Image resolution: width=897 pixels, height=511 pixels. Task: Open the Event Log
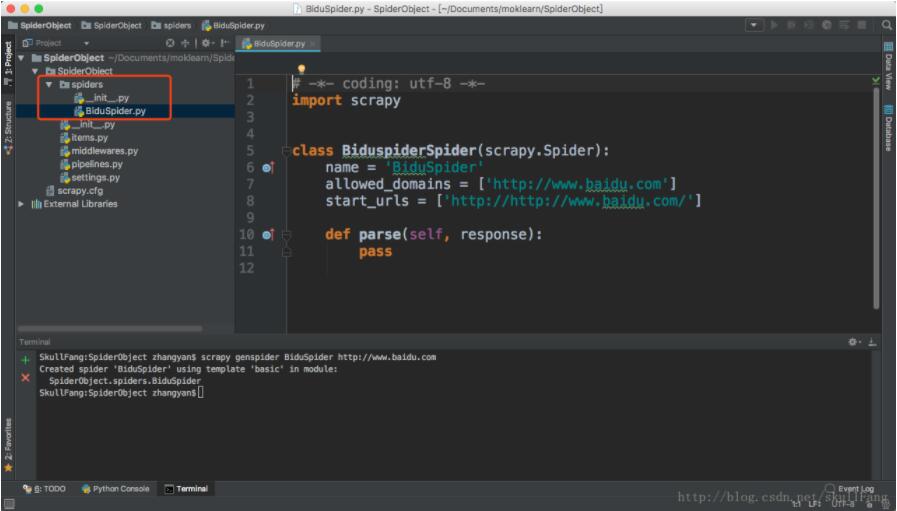850,489
